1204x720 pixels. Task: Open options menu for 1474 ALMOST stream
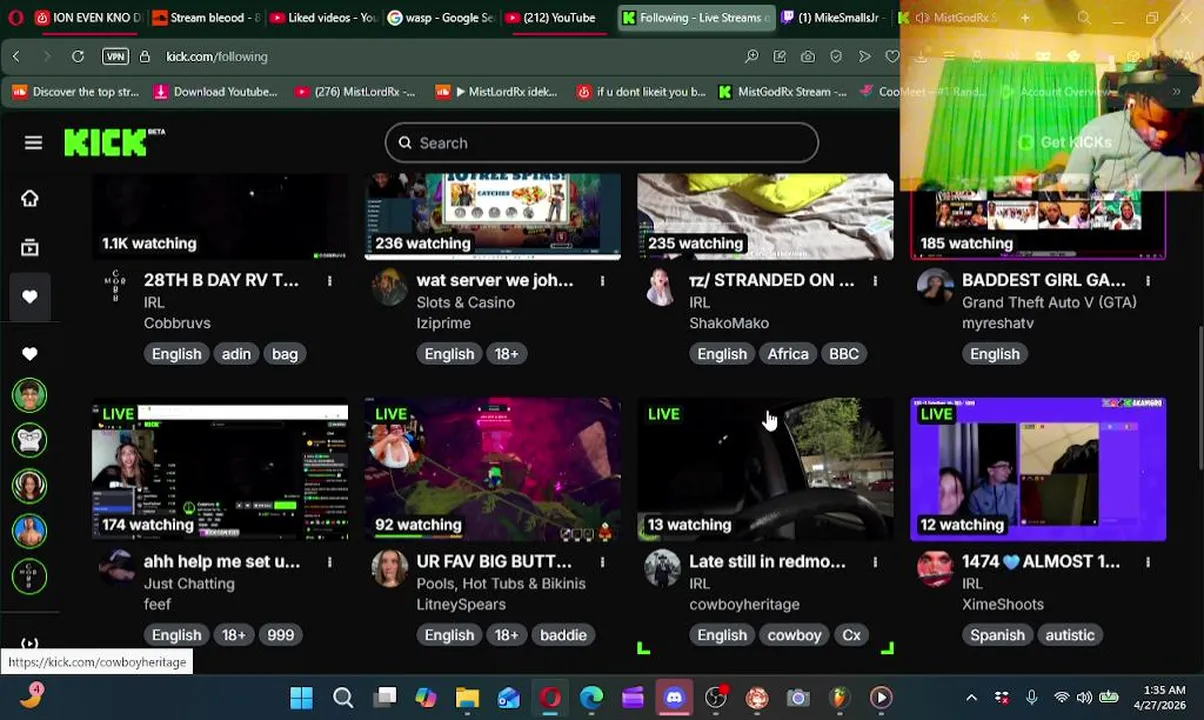1148,562
